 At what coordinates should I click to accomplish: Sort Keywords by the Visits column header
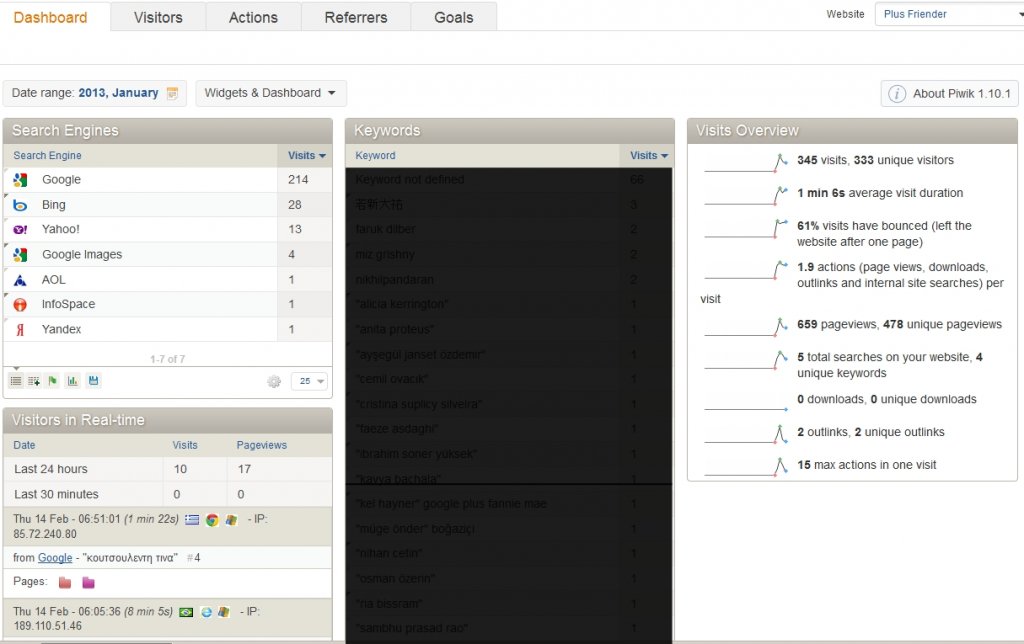(648, 155)
